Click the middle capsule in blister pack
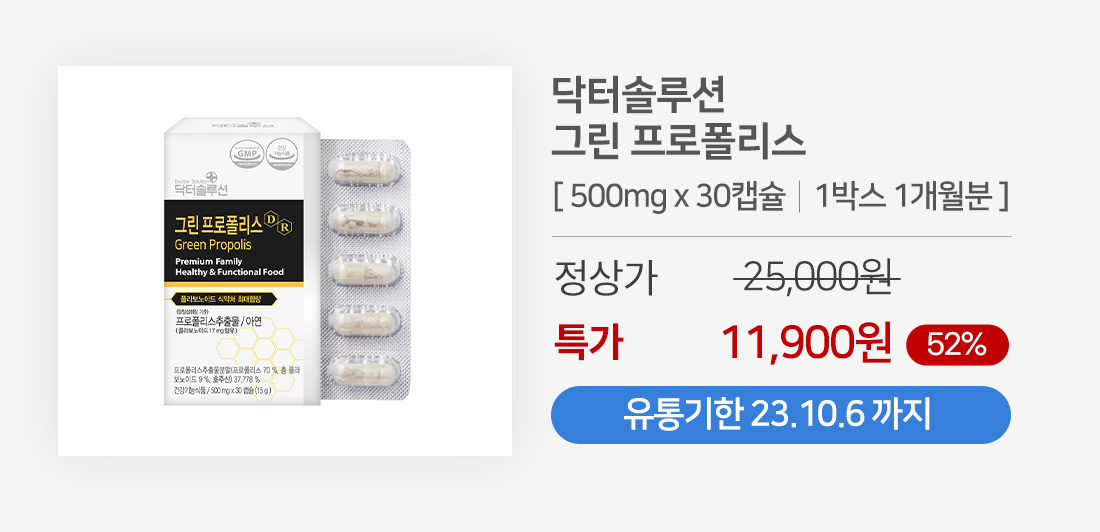This screenshot has height=532, width=1100. [x=365, y=271]
